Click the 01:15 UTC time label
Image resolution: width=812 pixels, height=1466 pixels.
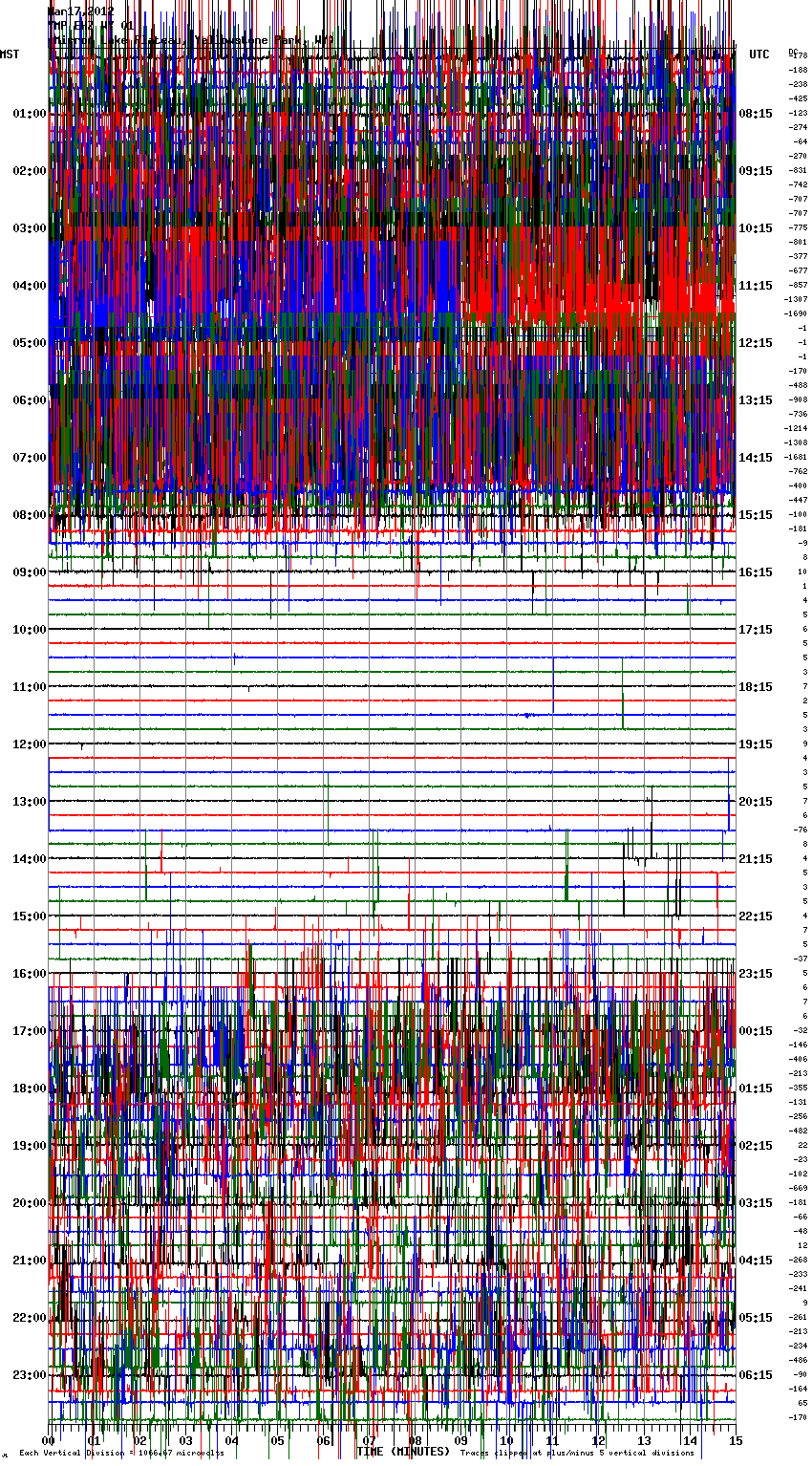pos(756,1089)
